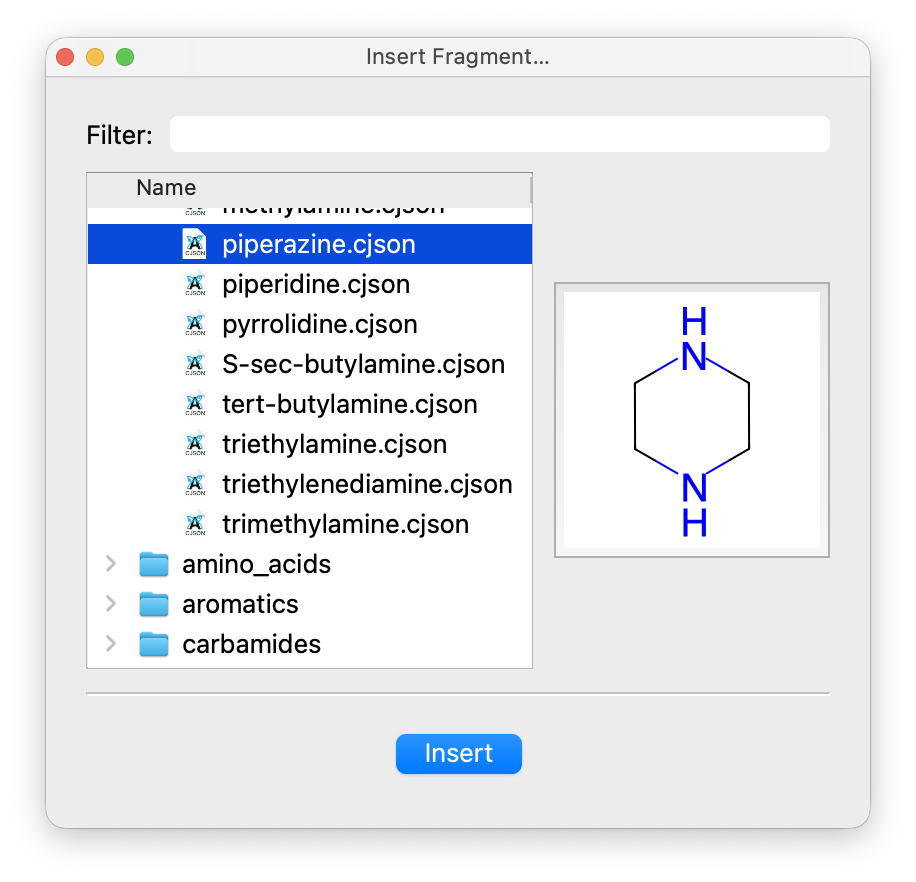
Task: Expand the amino_acids folder
Action: click(x=111, y=565)
